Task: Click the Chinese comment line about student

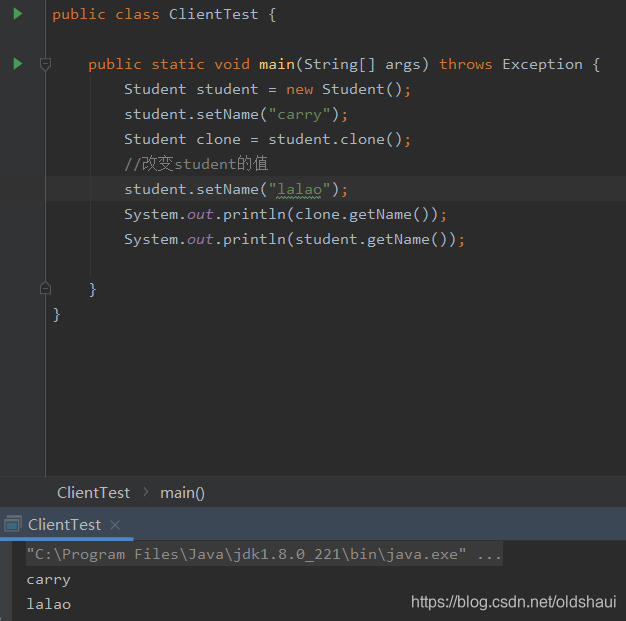Action: (196, 164)
